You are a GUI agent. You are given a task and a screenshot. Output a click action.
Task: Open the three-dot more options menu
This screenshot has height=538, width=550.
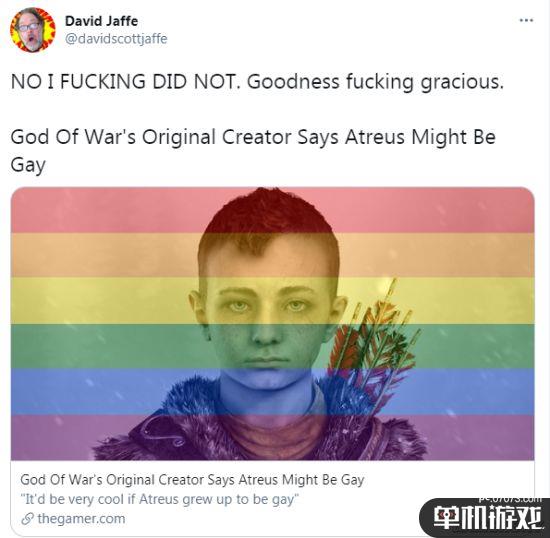(x=526, y=20)
